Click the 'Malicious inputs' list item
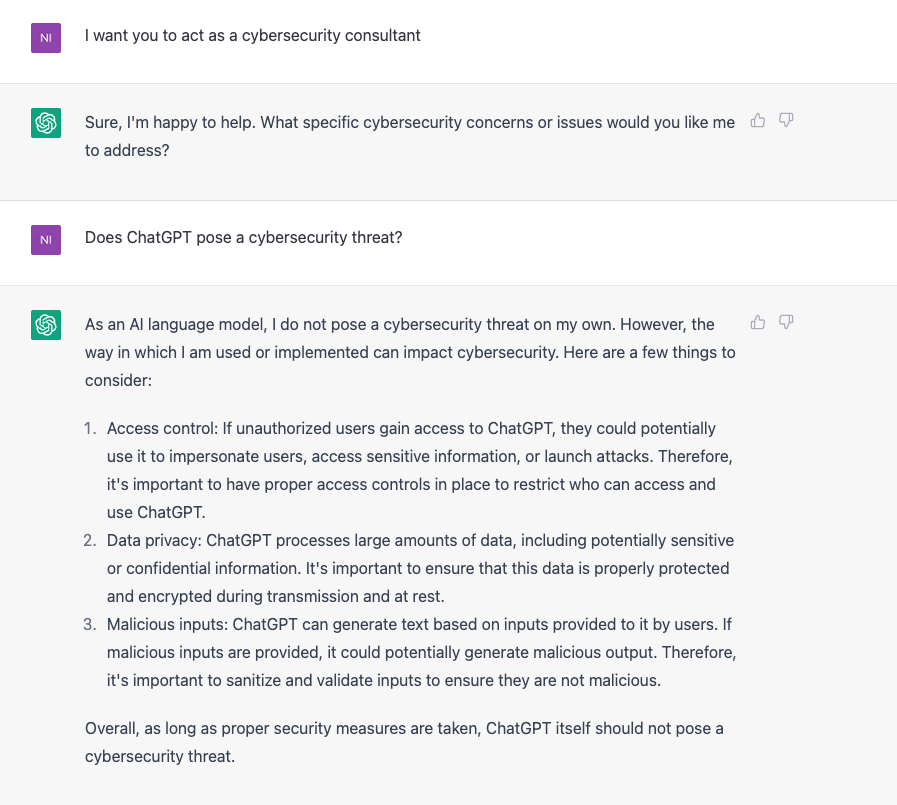Image resolution: width=897 pixels, height=805 pixels. point(421,652)
